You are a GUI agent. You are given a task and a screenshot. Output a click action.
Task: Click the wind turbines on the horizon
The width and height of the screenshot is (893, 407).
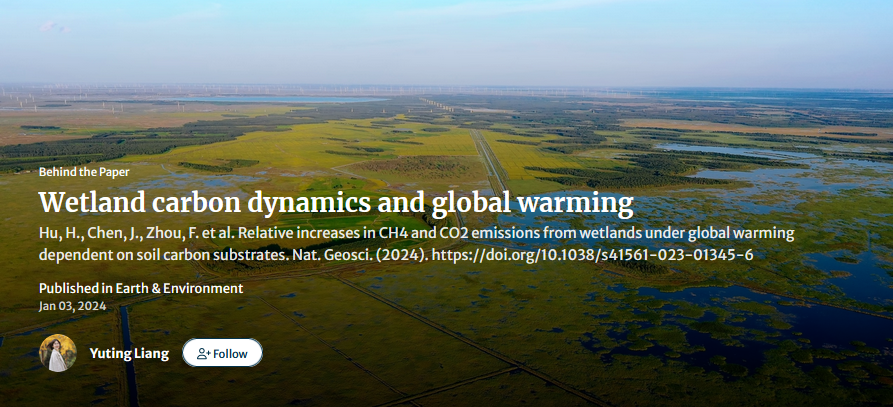[60, 102]
